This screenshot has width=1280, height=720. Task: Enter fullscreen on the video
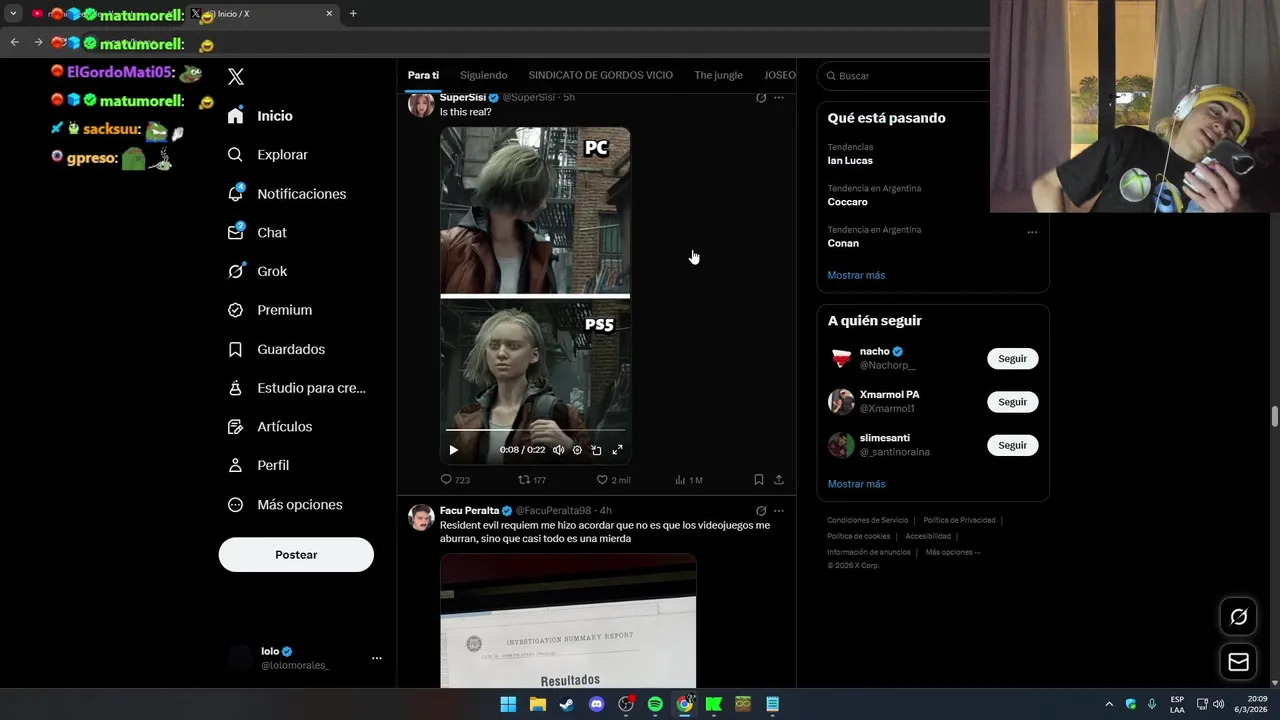click(x=617, y=450)
